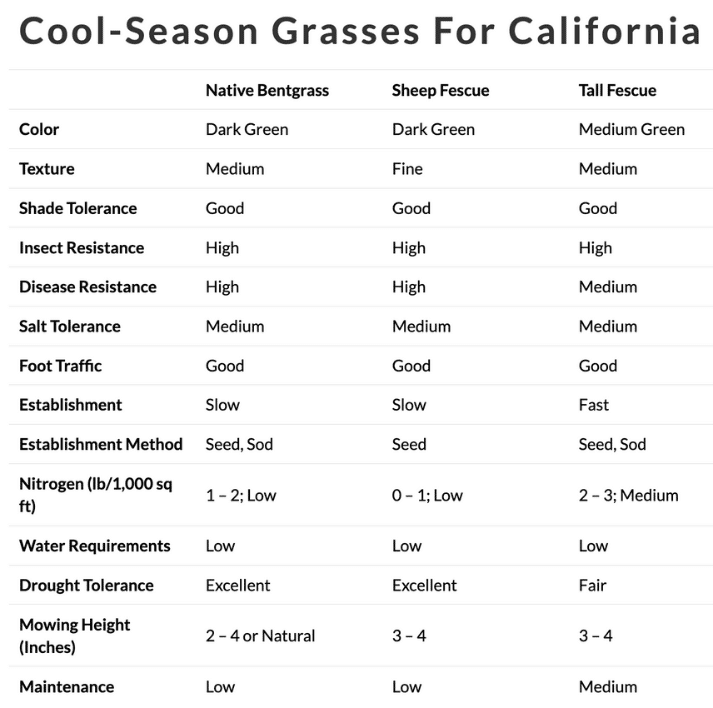Screen dimensions: 713x708
Task: Click the Disease Resistance row label
Action: click(x=87, y=287)
